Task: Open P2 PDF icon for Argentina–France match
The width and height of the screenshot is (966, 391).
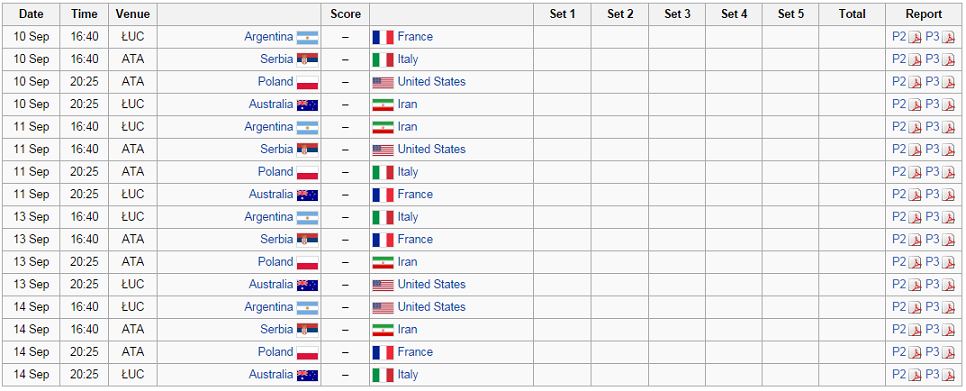Action: (x=915, y=37)
